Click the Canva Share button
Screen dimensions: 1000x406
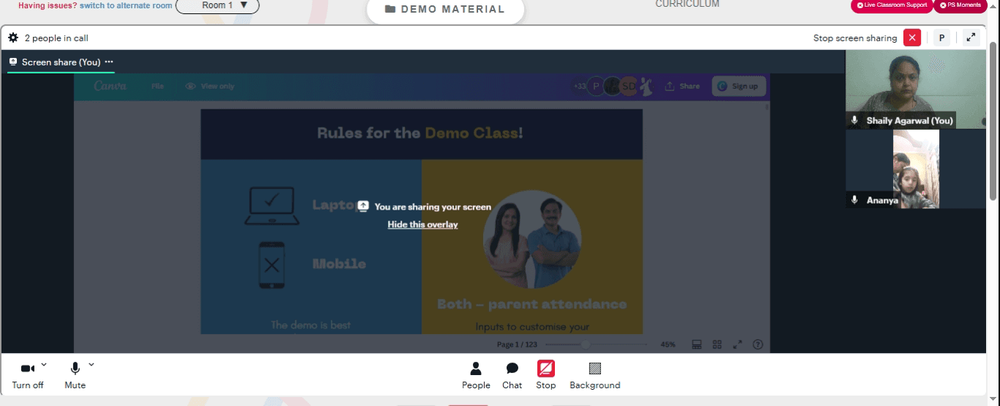click(682, 86)
